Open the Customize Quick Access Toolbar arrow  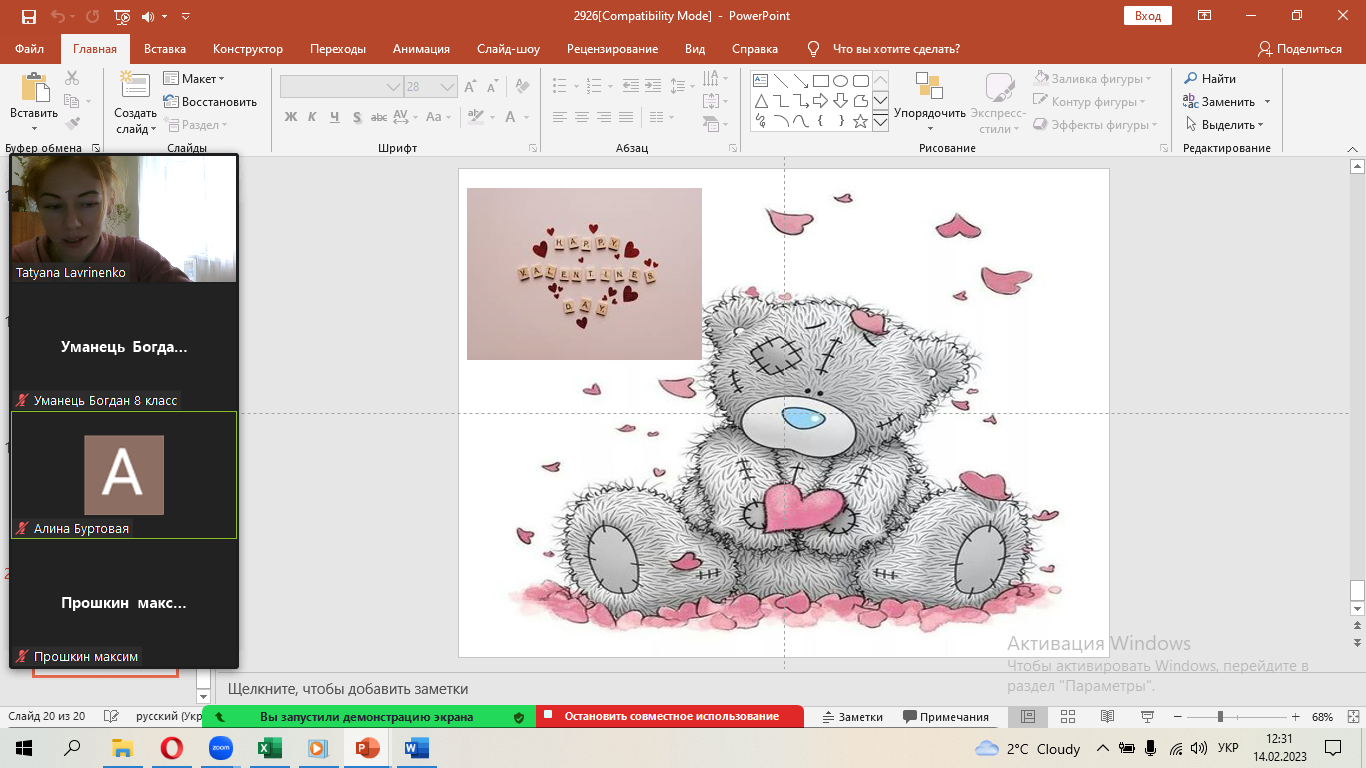(x=186, y=16)
